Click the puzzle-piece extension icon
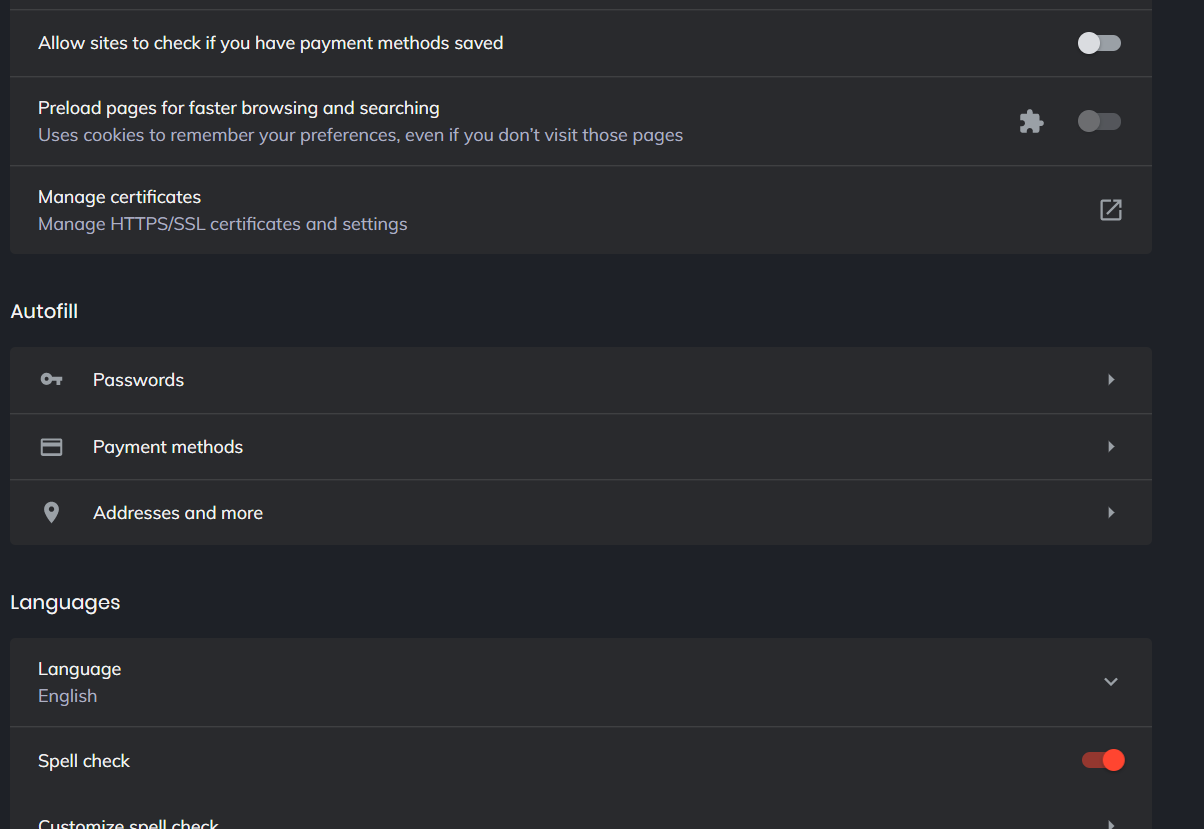Screen dimensions: 1204x829 1031,122
